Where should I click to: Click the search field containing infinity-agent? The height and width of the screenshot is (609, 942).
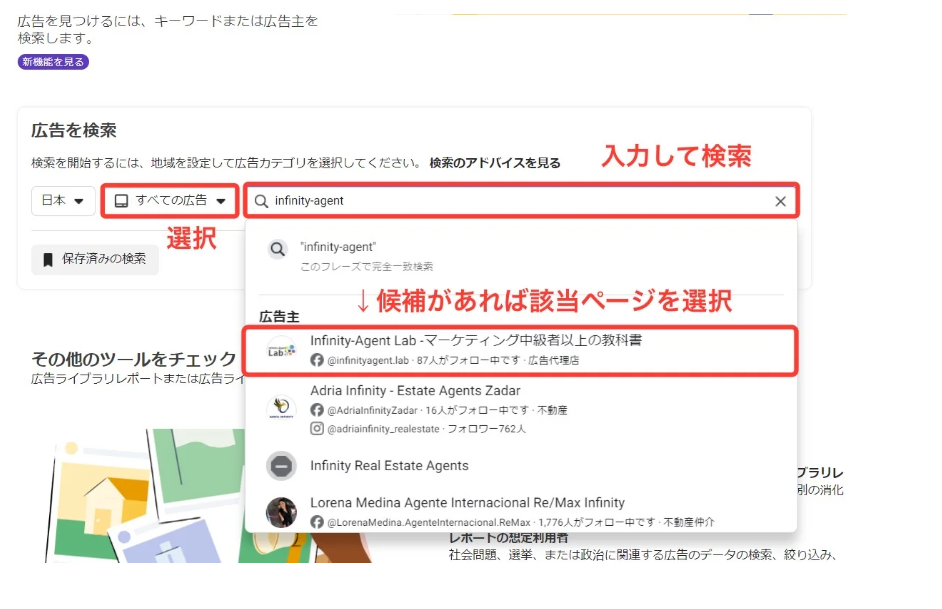(x=521, y=201)
